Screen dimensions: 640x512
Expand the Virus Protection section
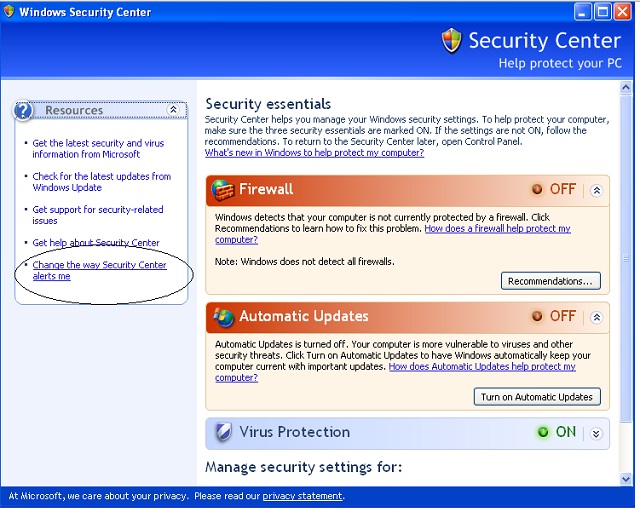597,433
